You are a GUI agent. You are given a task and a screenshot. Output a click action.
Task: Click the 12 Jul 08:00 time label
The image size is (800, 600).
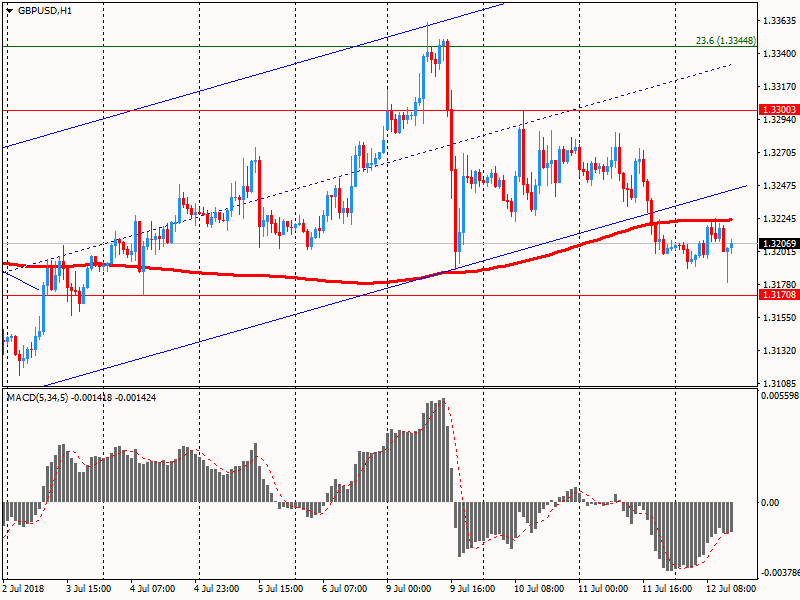[x=731, y=588]
